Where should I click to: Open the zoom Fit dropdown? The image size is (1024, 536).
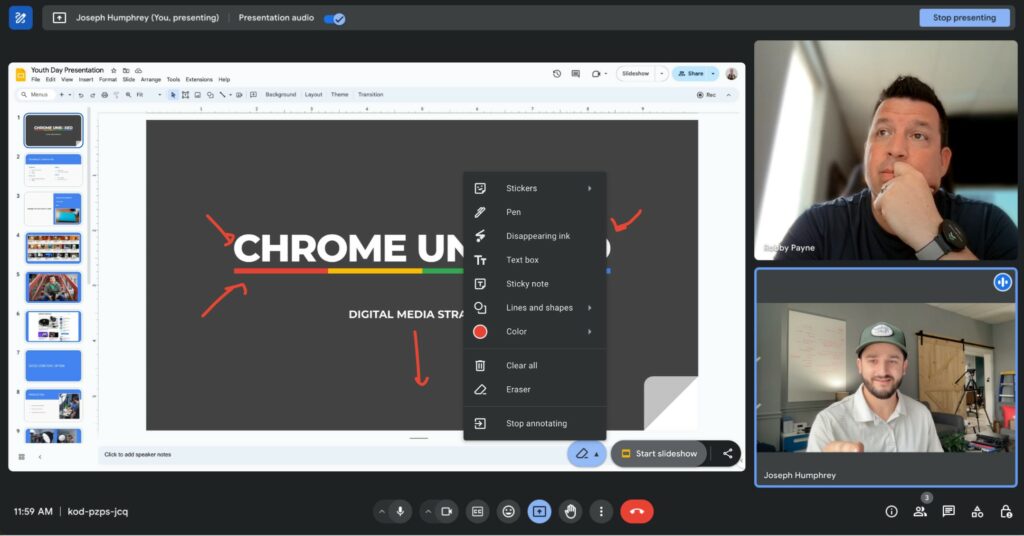click(x=148, y=95)
